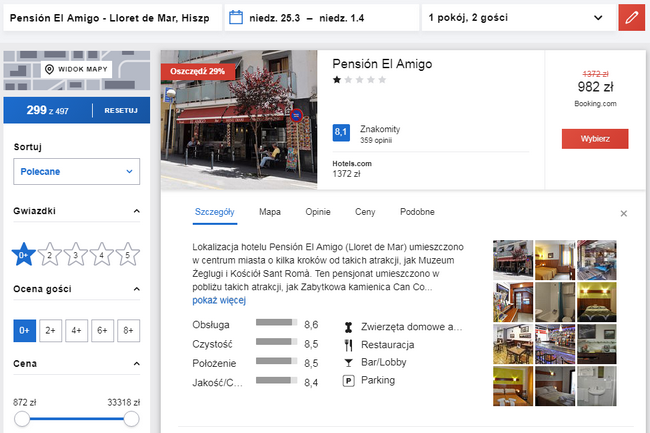The image size is (650, 433).
Task: Click the red pencil edit search icon
Action: (x=631, y=18)
